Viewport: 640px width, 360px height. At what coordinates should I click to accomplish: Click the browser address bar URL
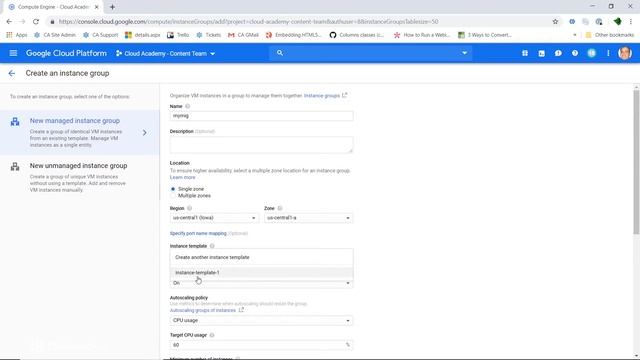pos(249,22)
